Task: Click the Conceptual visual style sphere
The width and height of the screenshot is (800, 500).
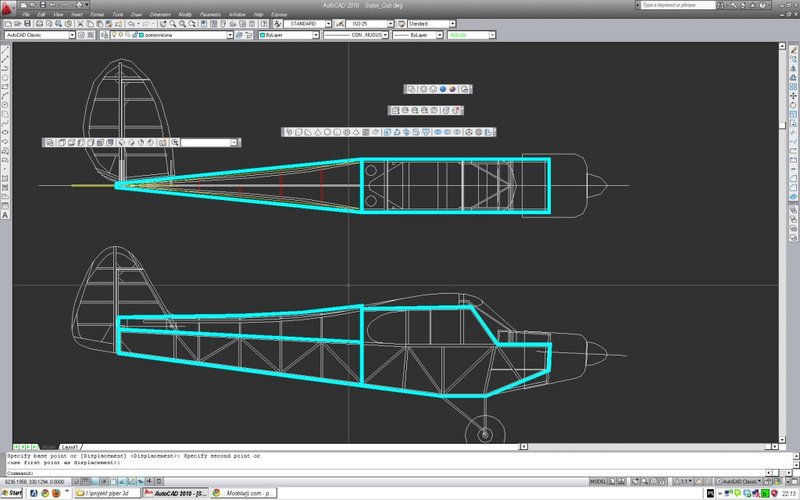Action: click(x=452, y=89)
